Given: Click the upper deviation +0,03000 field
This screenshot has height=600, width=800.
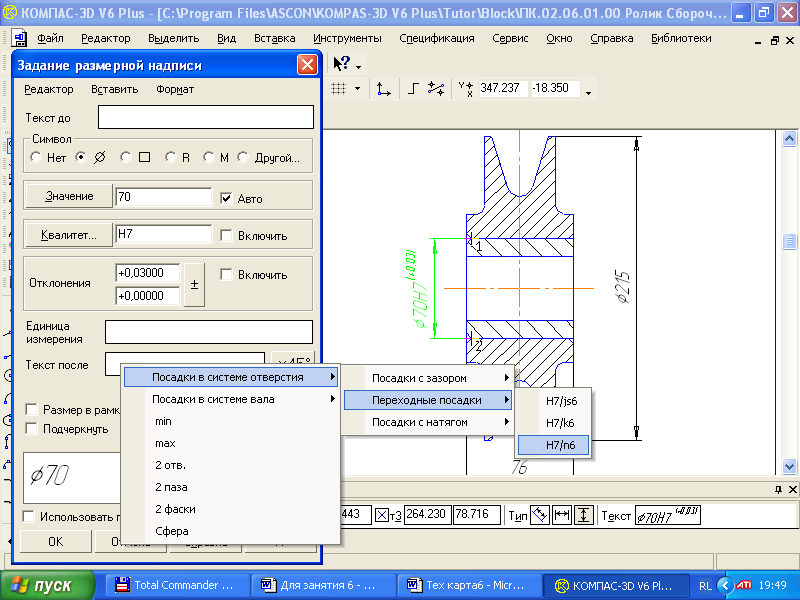Looking at the screenshot, I should point(147,273).
